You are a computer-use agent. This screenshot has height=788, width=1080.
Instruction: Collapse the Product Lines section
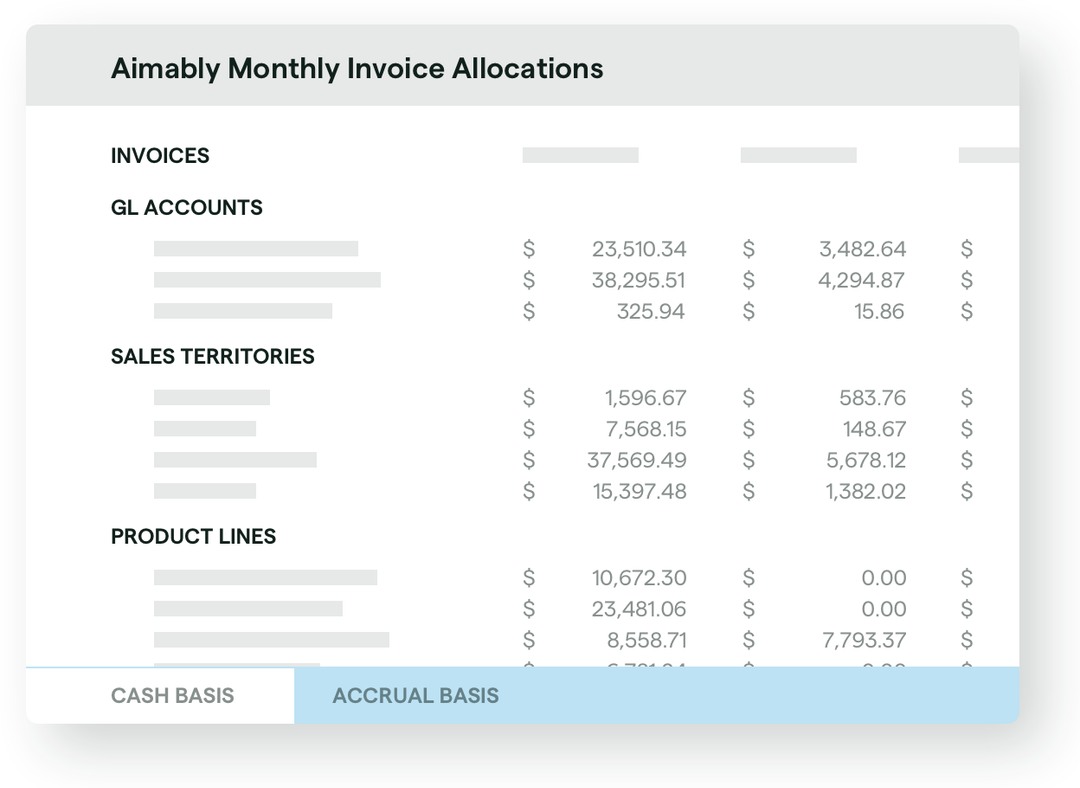(193, 536)
